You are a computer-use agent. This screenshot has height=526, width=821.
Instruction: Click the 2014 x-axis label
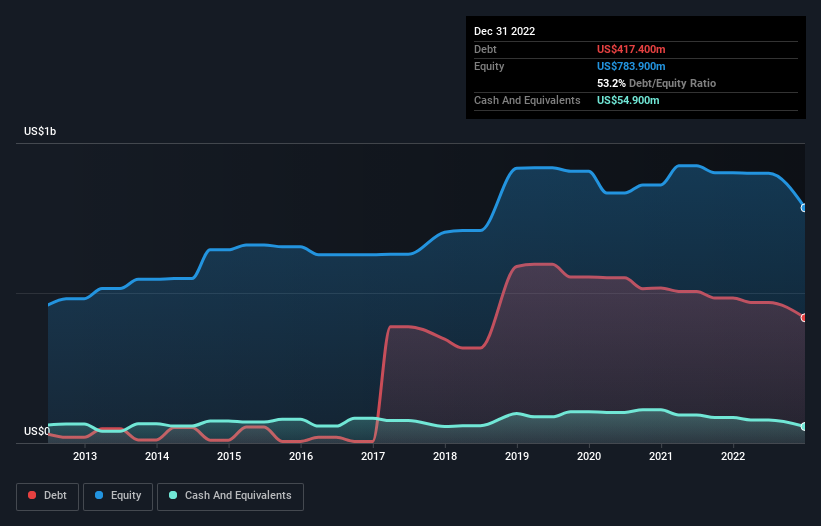pos(157,456)
